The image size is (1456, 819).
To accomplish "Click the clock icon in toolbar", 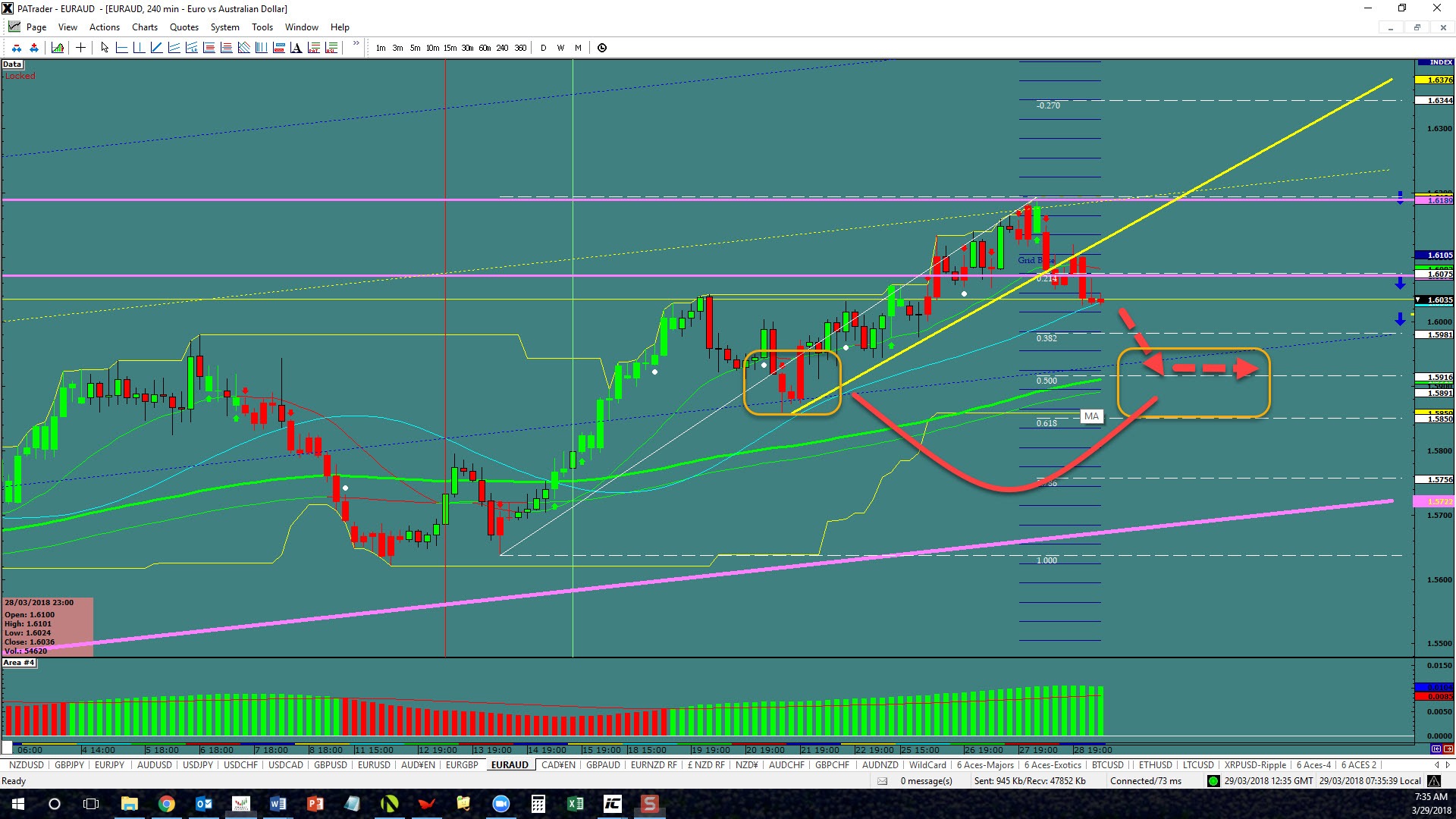I will click(602, 48).
